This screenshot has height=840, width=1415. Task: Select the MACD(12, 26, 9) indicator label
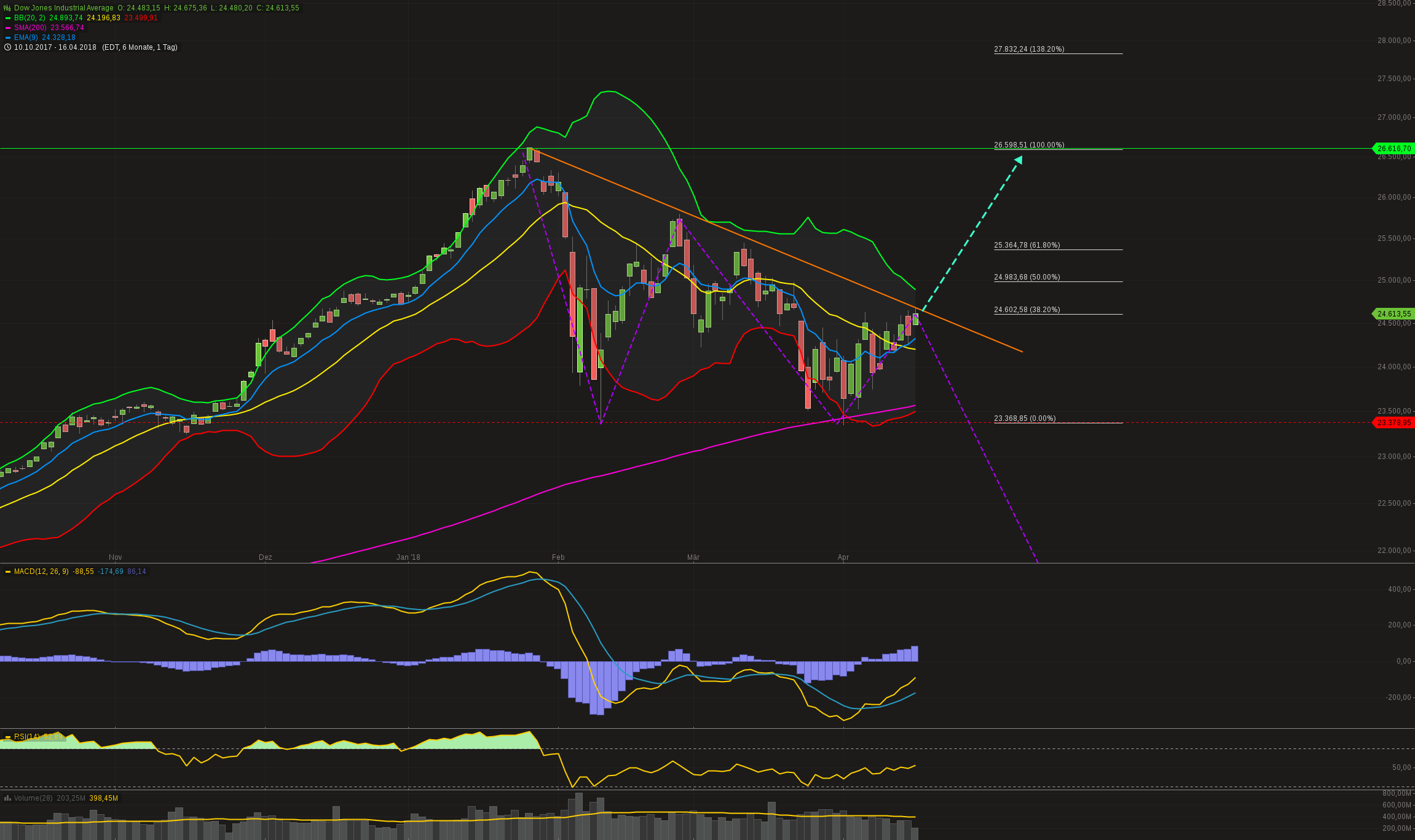[x=41, y=571]
